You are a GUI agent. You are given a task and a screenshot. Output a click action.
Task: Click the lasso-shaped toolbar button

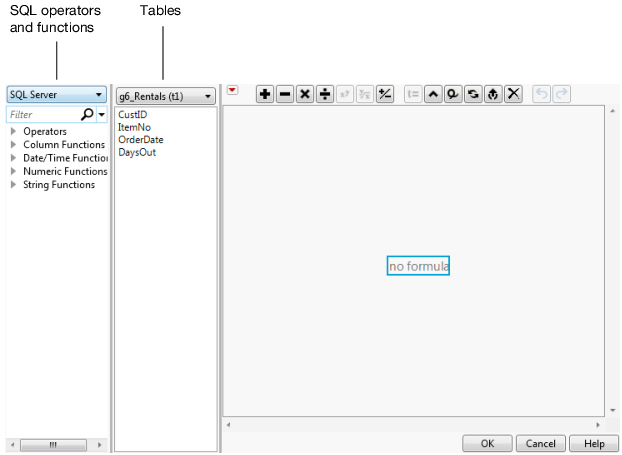tap(453, 94)
